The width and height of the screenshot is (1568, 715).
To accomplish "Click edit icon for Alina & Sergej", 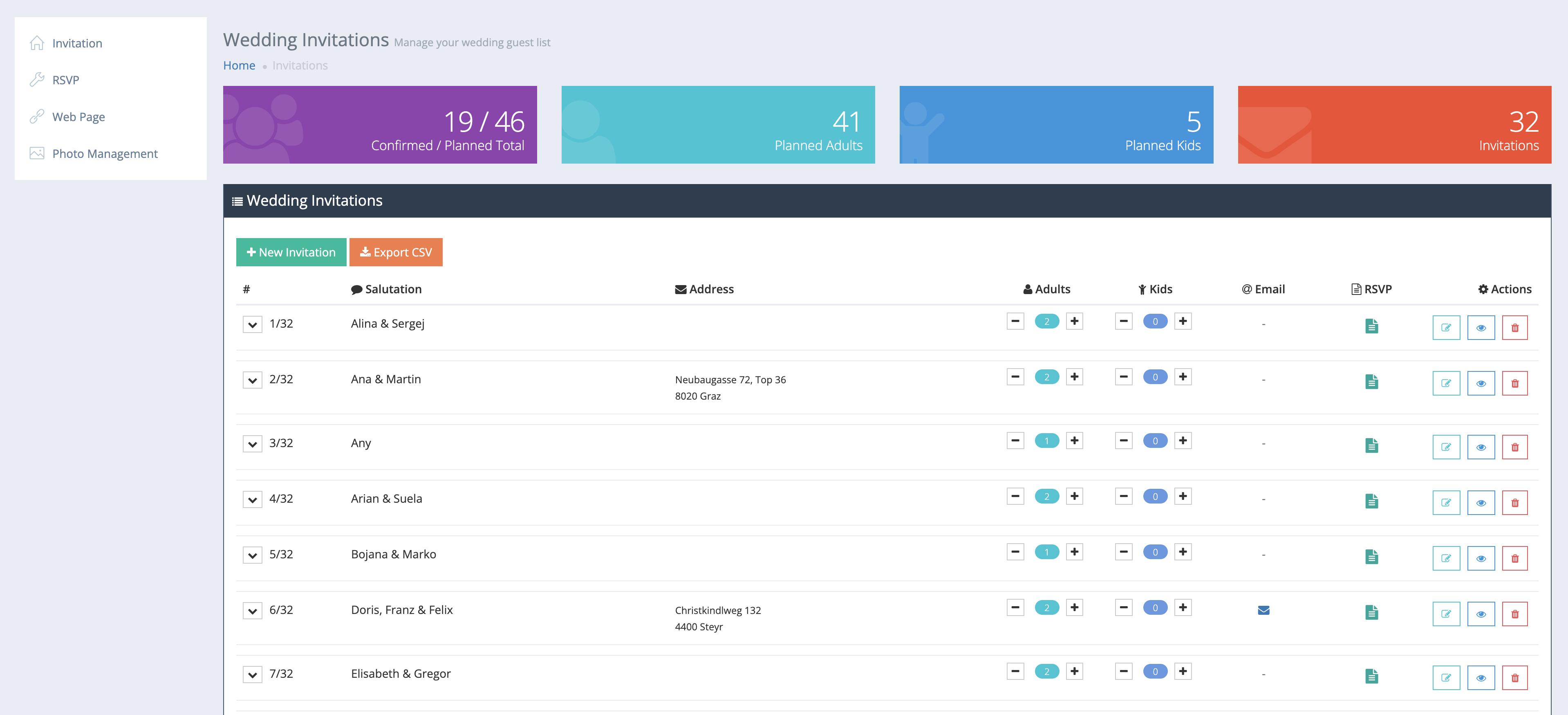I will click(1446, 328).
